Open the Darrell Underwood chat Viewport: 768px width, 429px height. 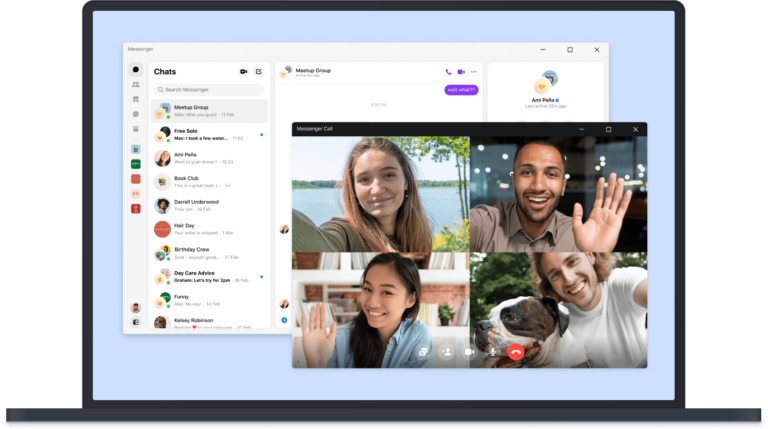(209, 206)
